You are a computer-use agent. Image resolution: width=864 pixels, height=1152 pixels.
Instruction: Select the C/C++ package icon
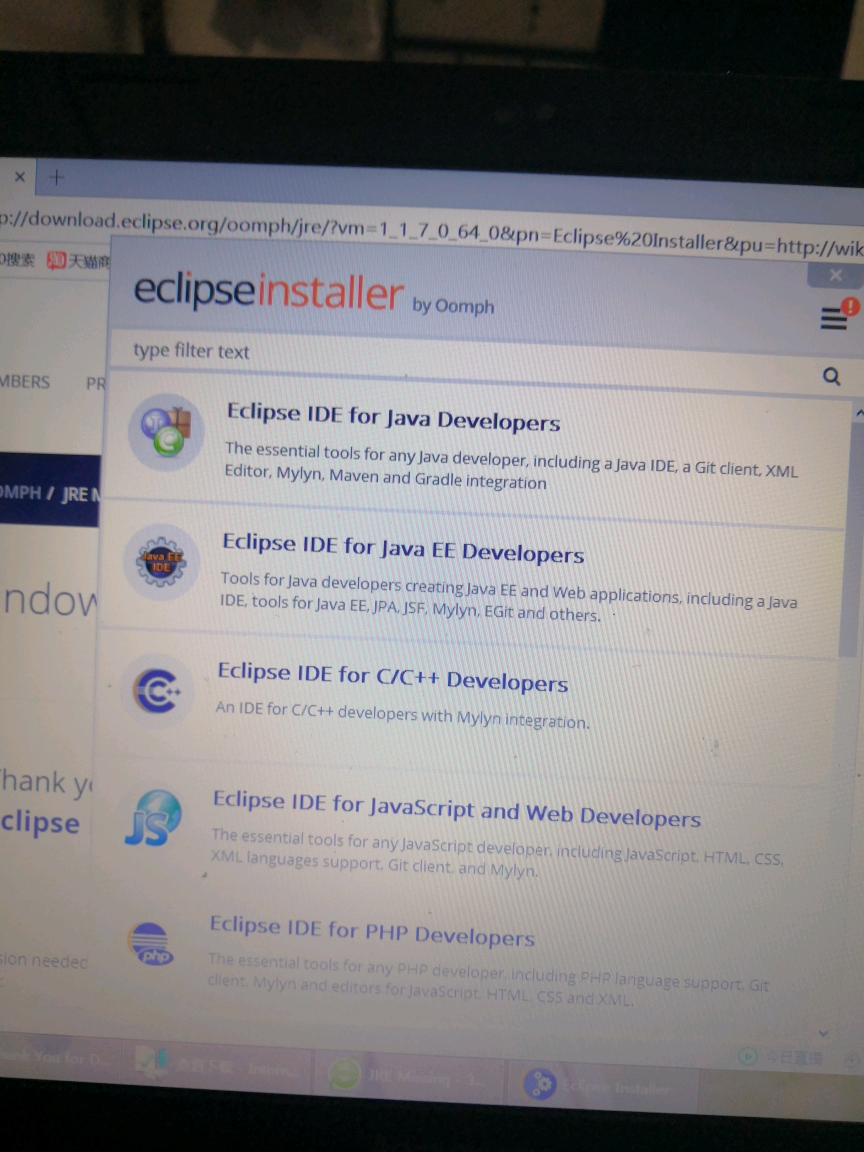pos(156,691)
